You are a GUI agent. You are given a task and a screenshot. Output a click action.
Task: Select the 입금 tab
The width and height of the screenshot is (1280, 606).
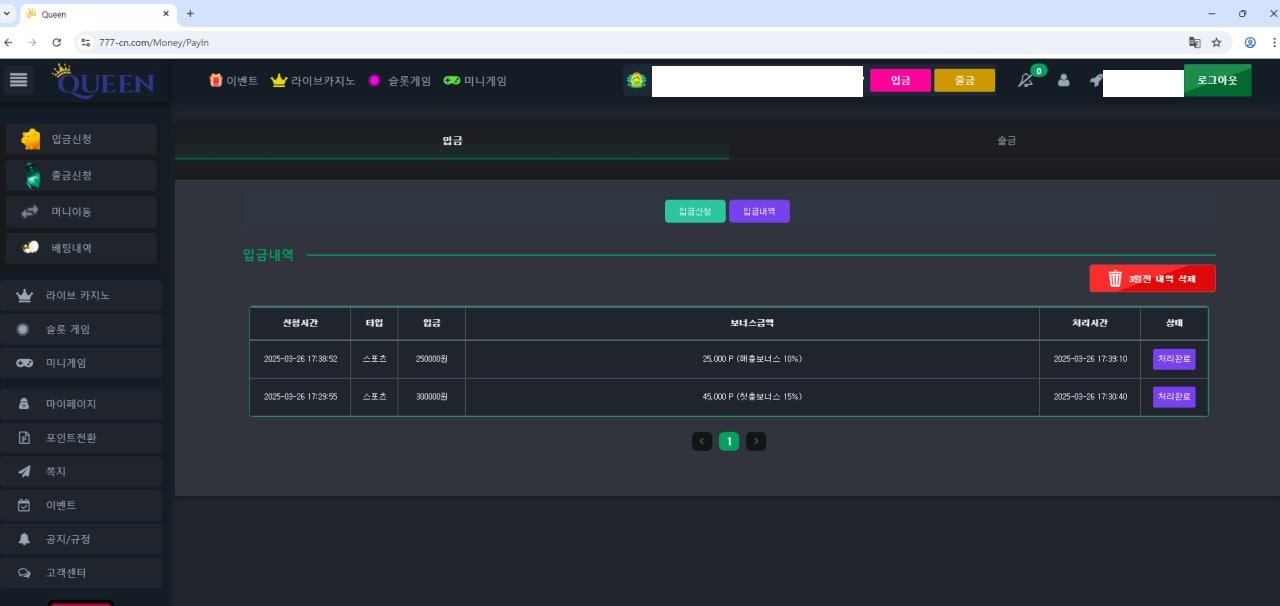pyautogui.click(x=452, y=141)
